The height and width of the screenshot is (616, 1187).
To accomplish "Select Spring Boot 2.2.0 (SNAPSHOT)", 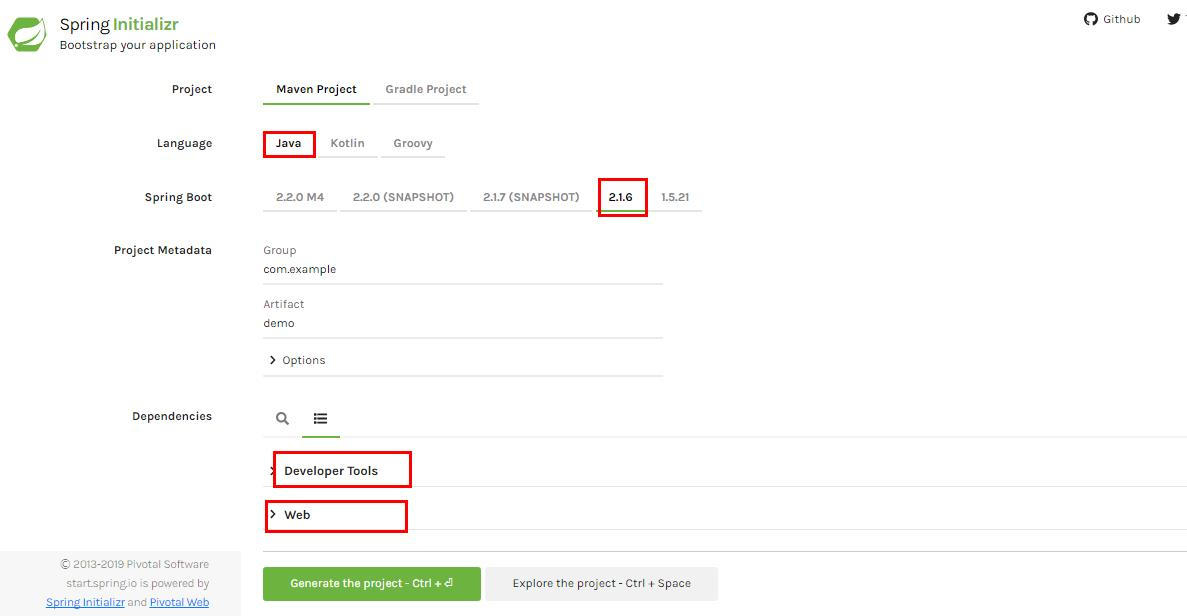I will [x=403, y=197].
